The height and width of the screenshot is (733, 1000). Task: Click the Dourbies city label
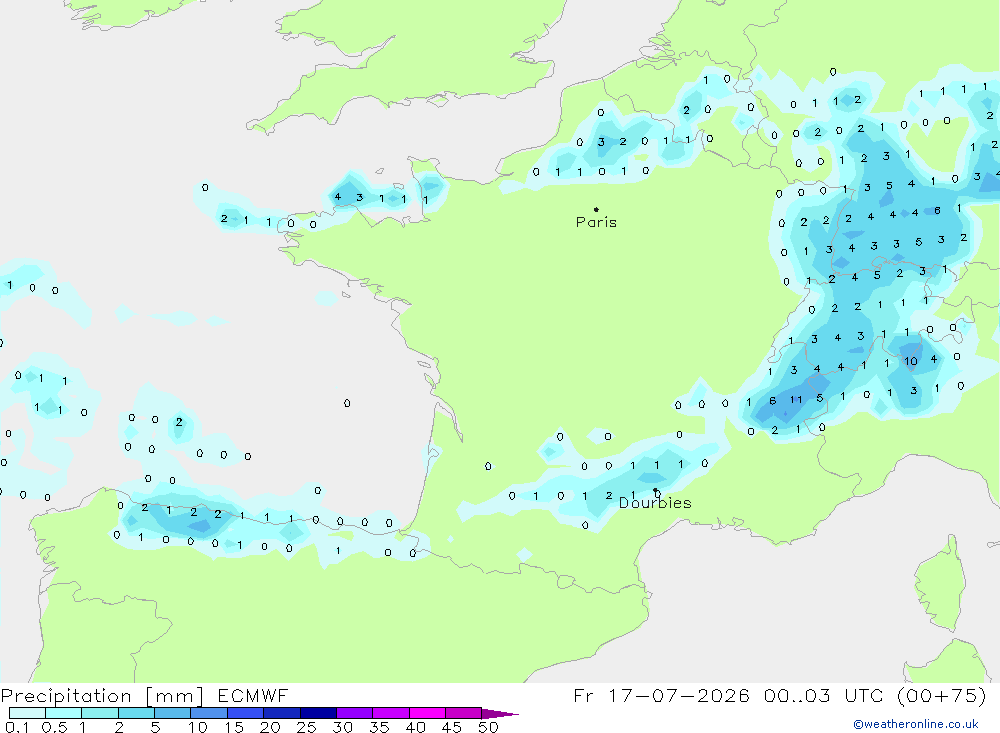[655, 503]
